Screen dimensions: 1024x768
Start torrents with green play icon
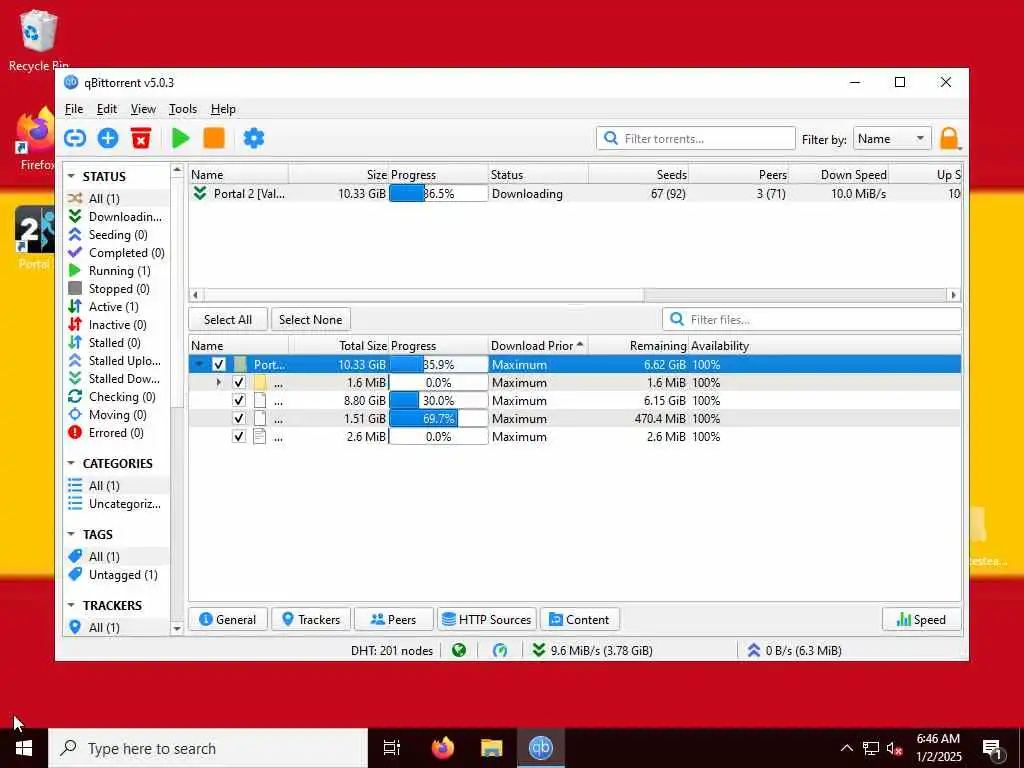click(x=180, y=138)
